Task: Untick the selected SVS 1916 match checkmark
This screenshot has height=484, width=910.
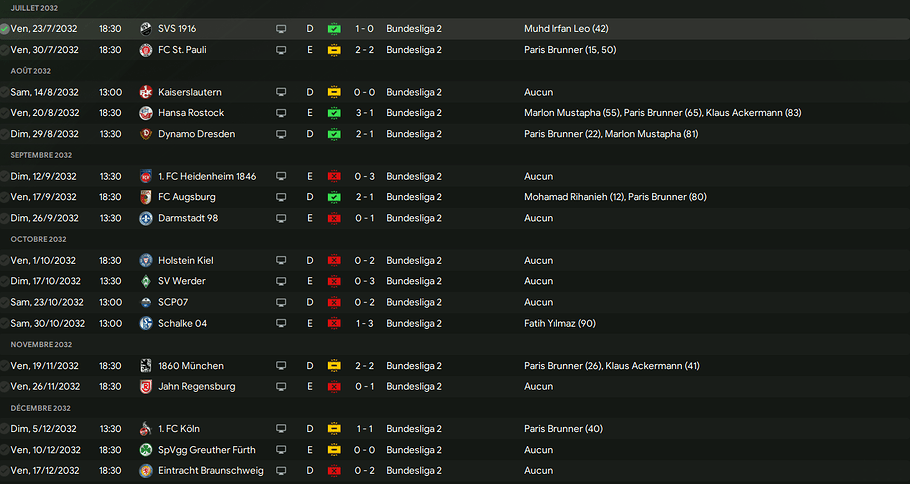Action: (5, 29)
